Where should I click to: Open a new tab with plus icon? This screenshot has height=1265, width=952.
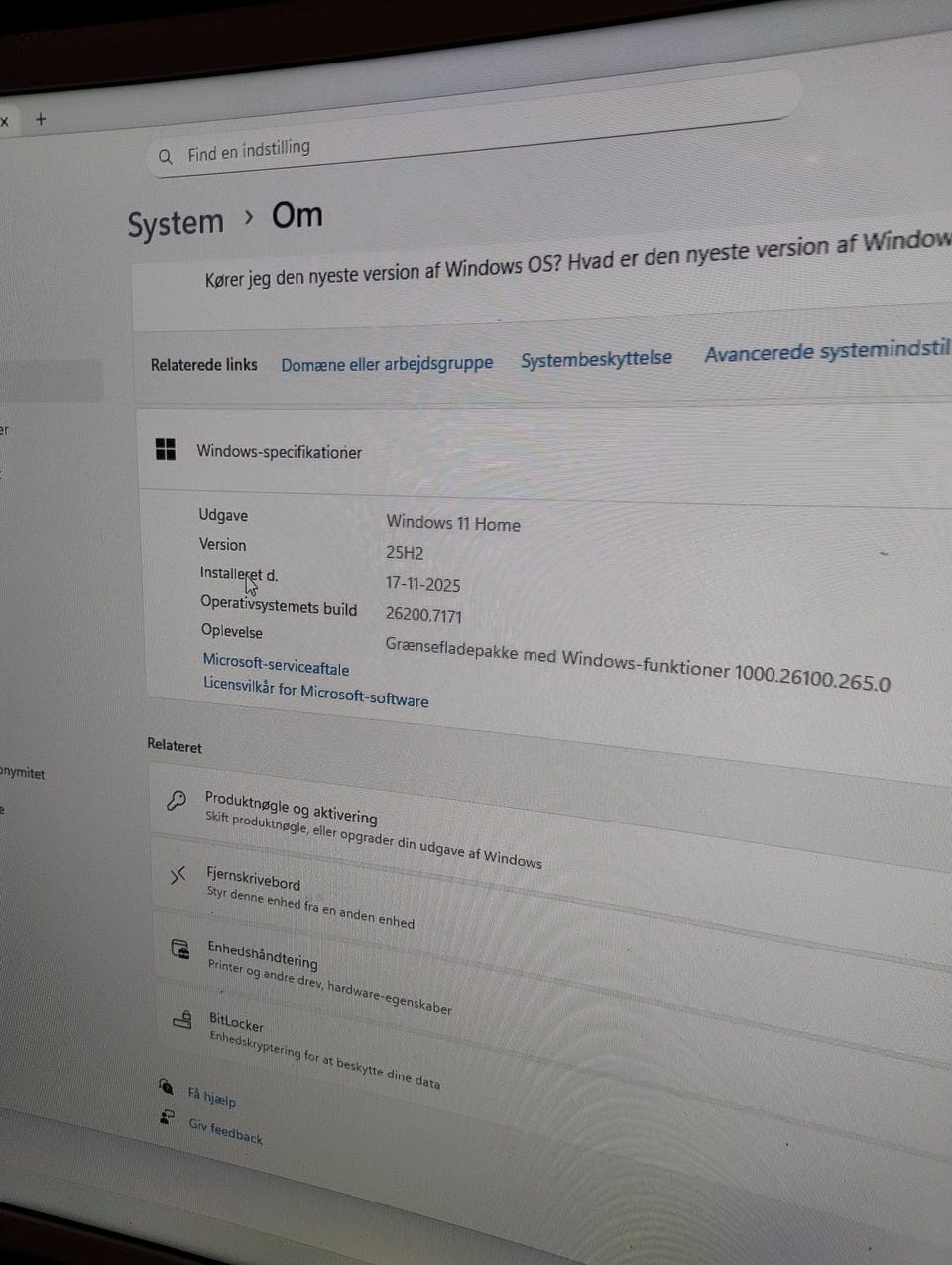[41, 119]
